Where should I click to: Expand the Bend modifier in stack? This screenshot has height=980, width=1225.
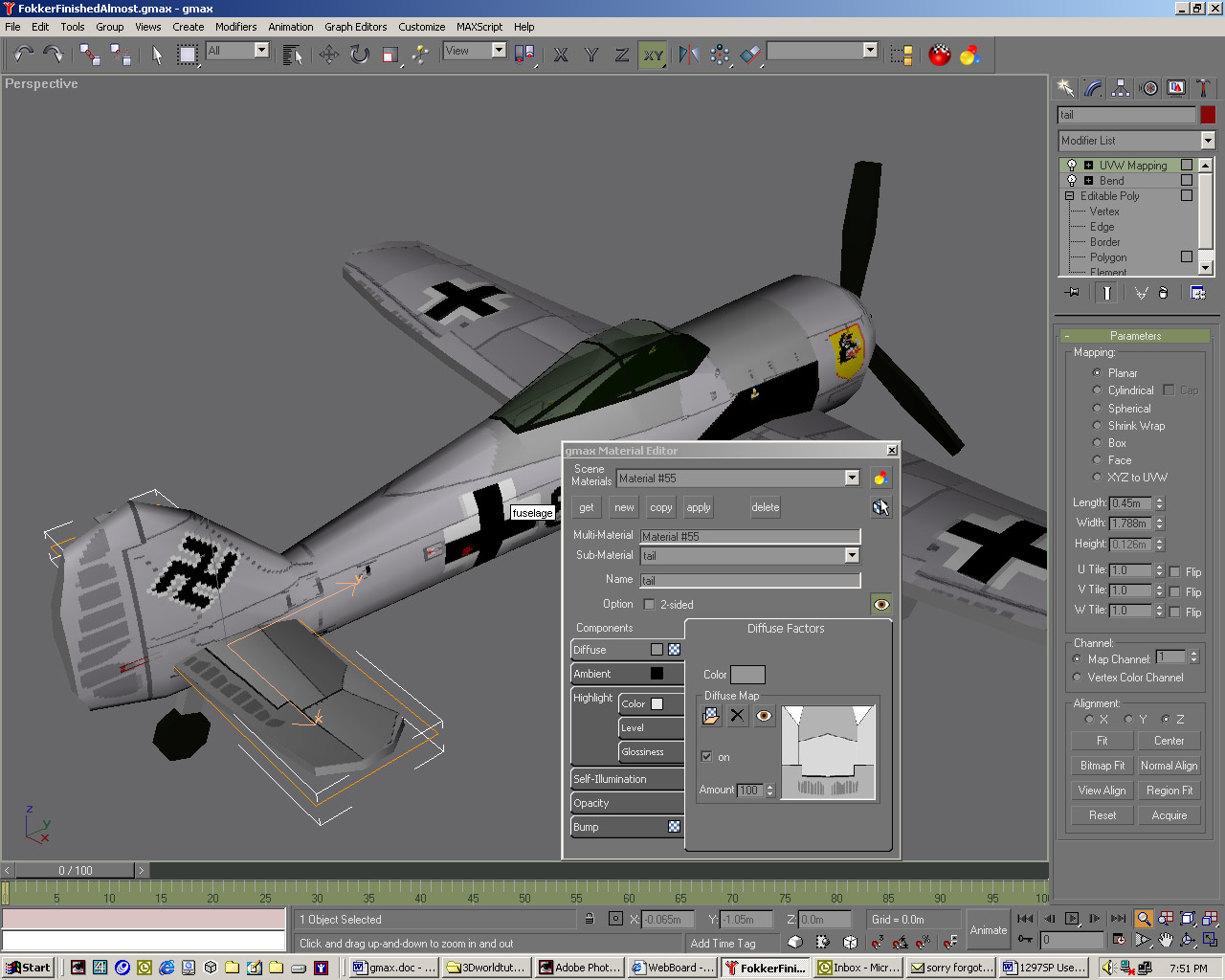coord(1088,181)
